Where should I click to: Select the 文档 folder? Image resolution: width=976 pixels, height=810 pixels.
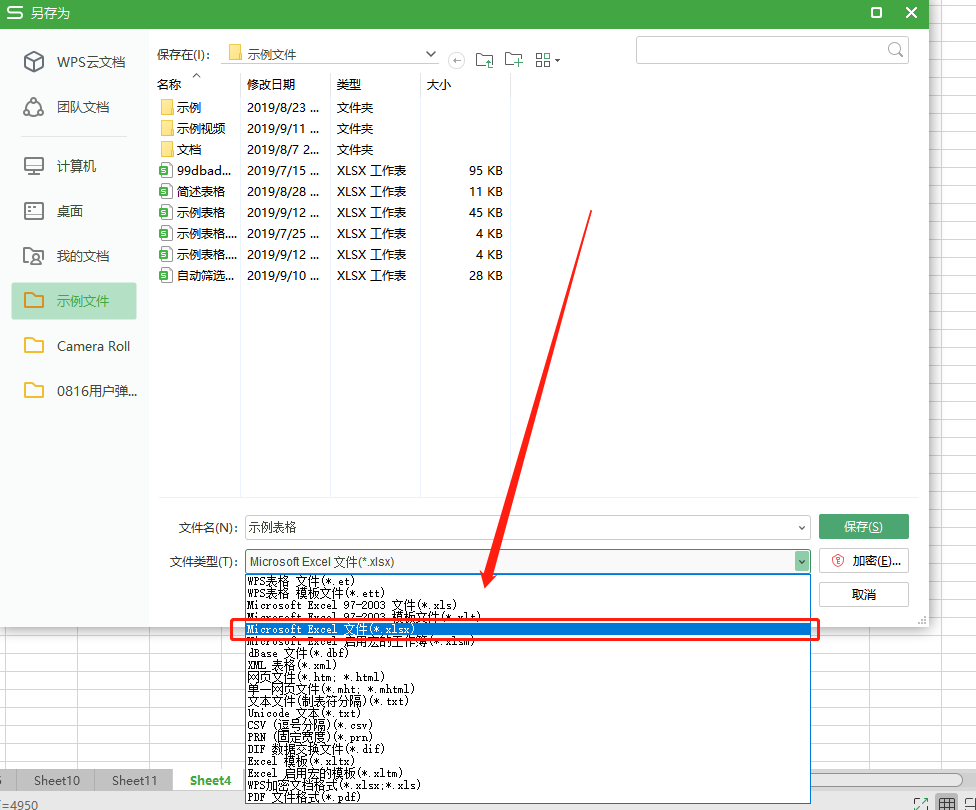pos(181,149)
